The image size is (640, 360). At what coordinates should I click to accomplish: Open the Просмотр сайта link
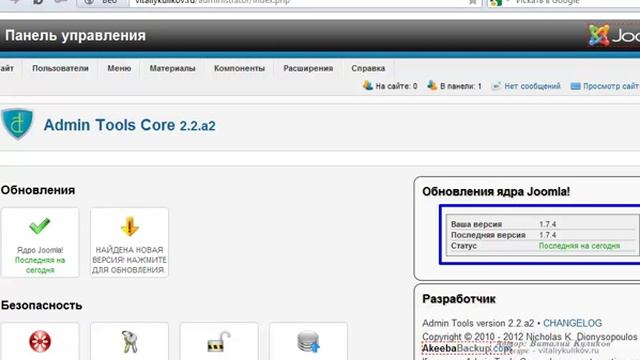[611, 86]
